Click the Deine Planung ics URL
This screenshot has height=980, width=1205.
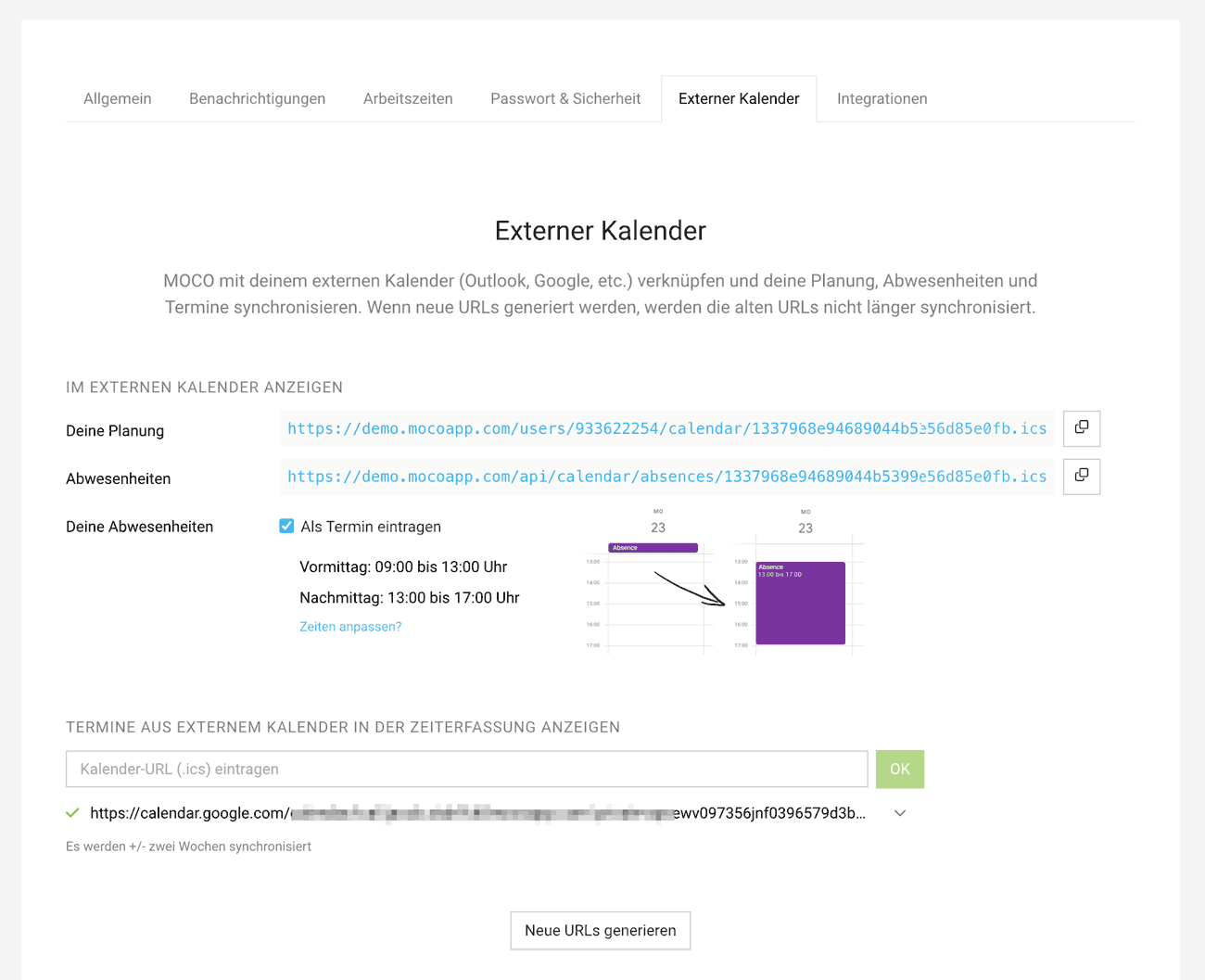[x=666, y=428]
